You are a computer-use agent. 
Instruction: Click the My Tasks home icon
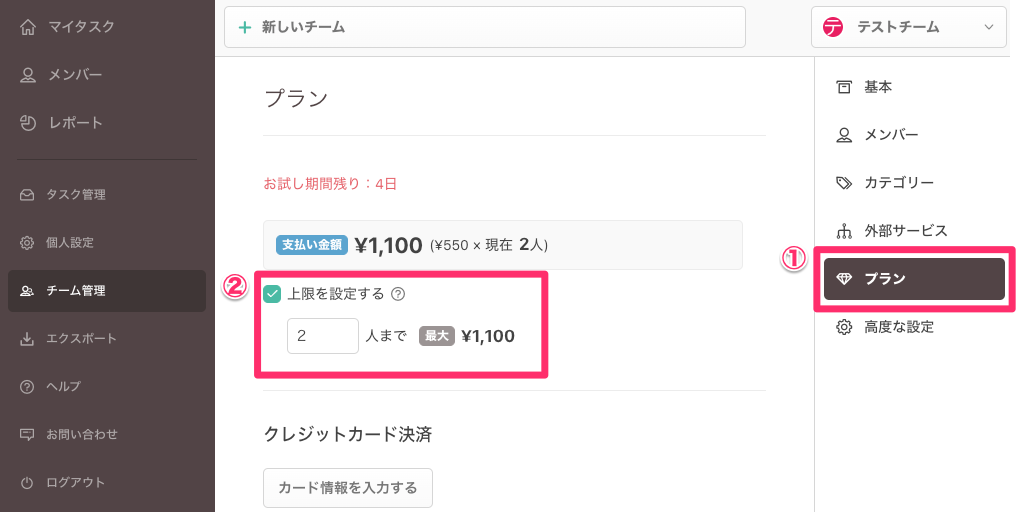[28, 27]
